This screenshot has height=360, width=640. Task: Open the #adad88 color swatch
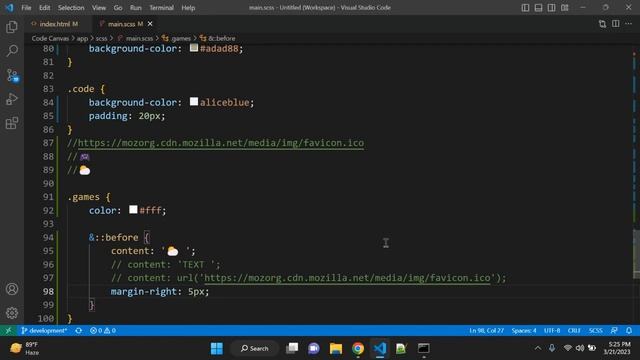pos(194,48)
